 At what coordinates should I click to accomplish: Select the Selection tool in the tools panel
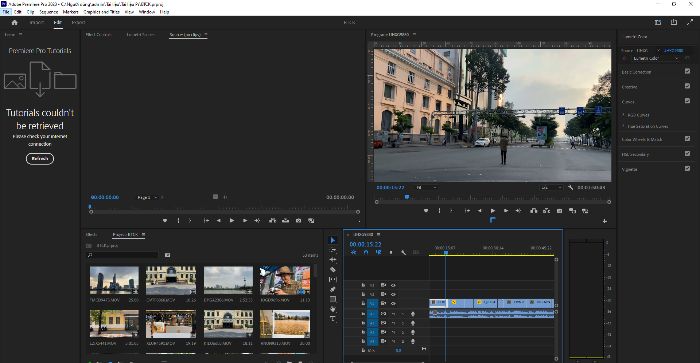click(333, 240)
